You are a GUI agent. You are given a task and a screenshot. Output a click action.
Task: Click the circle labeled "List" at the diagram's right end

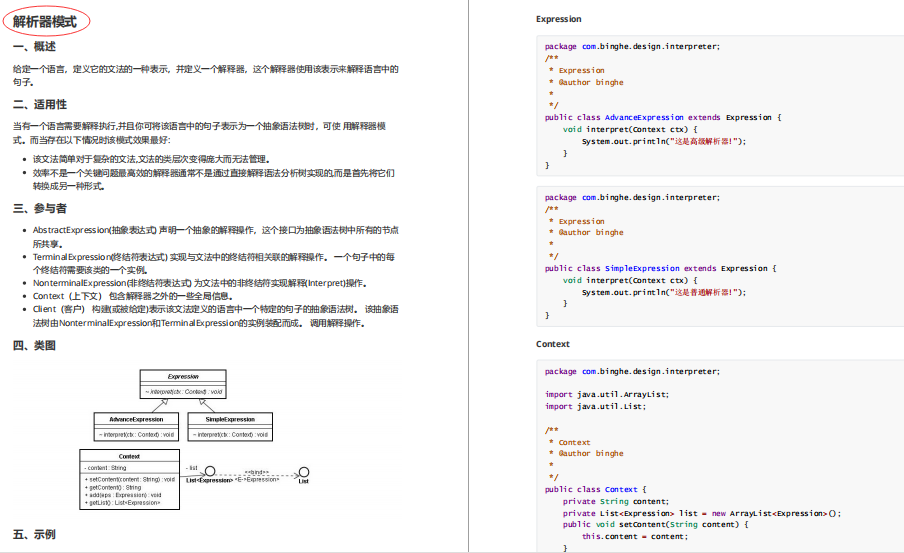[x=304, y=472]
